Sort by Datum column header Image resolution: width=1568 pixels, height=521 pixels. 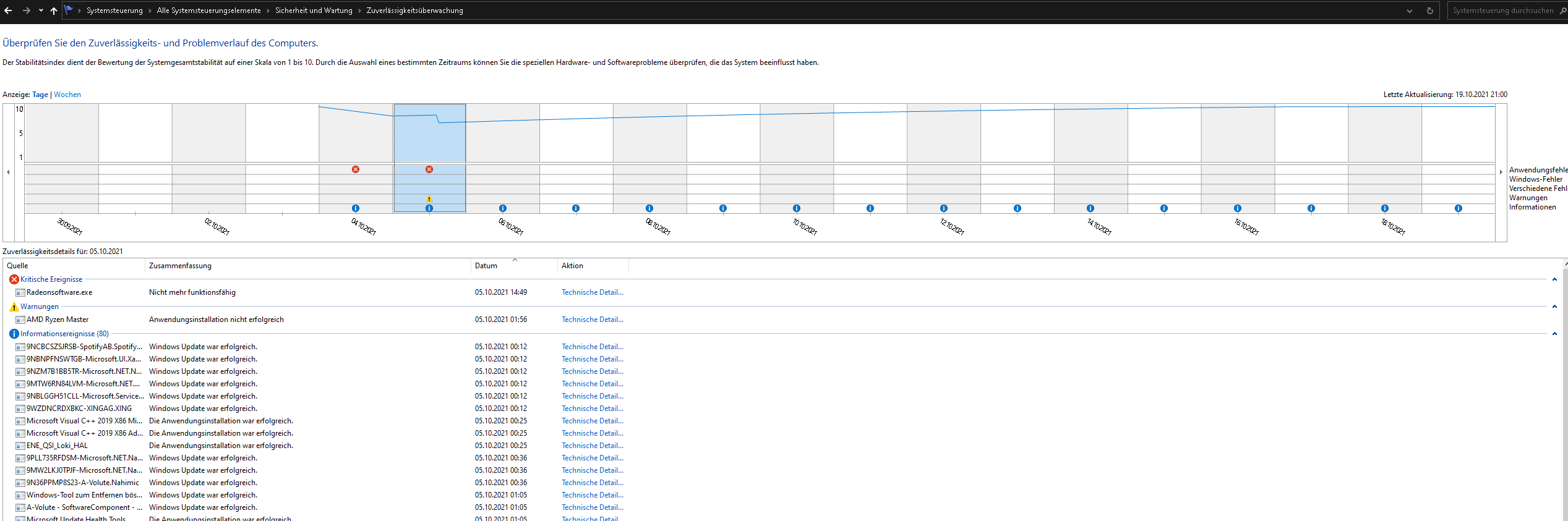(514, 266)
